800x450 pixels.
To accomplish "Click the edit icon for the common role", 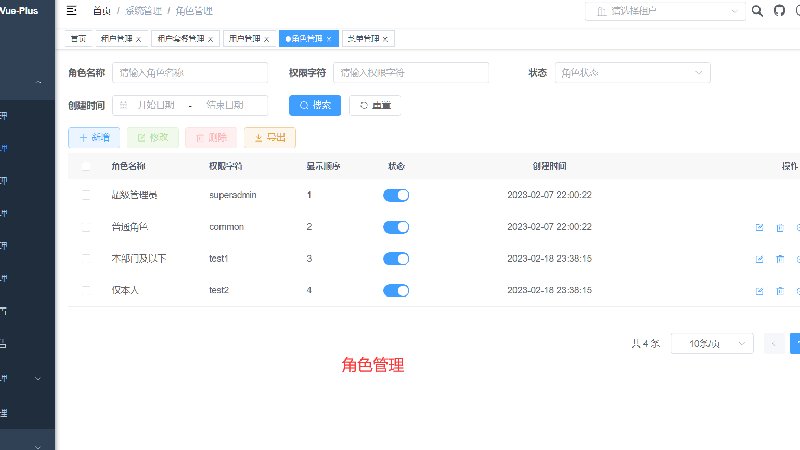I will click(x=759, y=228).
